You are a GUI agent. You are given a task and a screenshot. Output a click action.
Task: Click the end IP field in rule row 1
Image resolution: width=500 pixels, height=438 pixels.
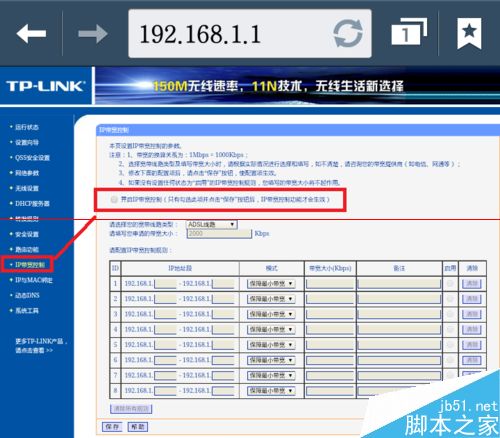(223, 284)
